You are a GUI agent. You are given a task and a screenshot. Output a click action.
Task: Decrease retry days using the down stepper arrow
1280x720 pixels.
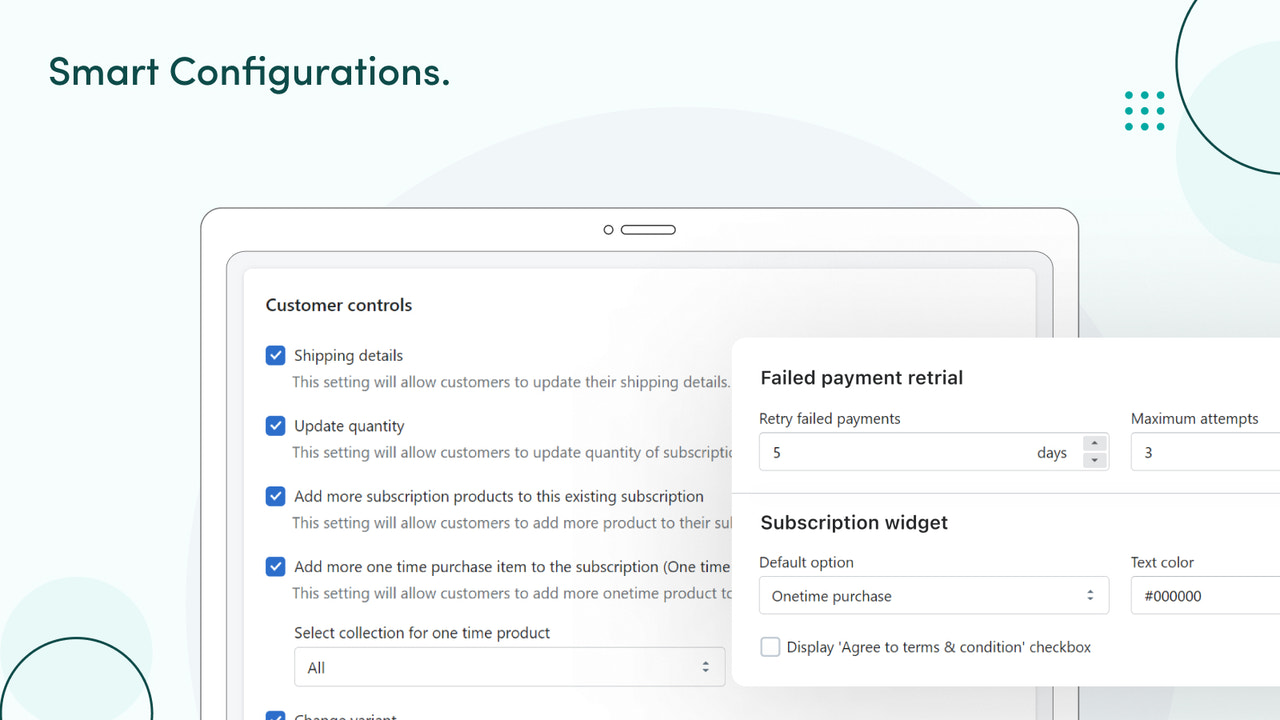[x=1095, y=459]
